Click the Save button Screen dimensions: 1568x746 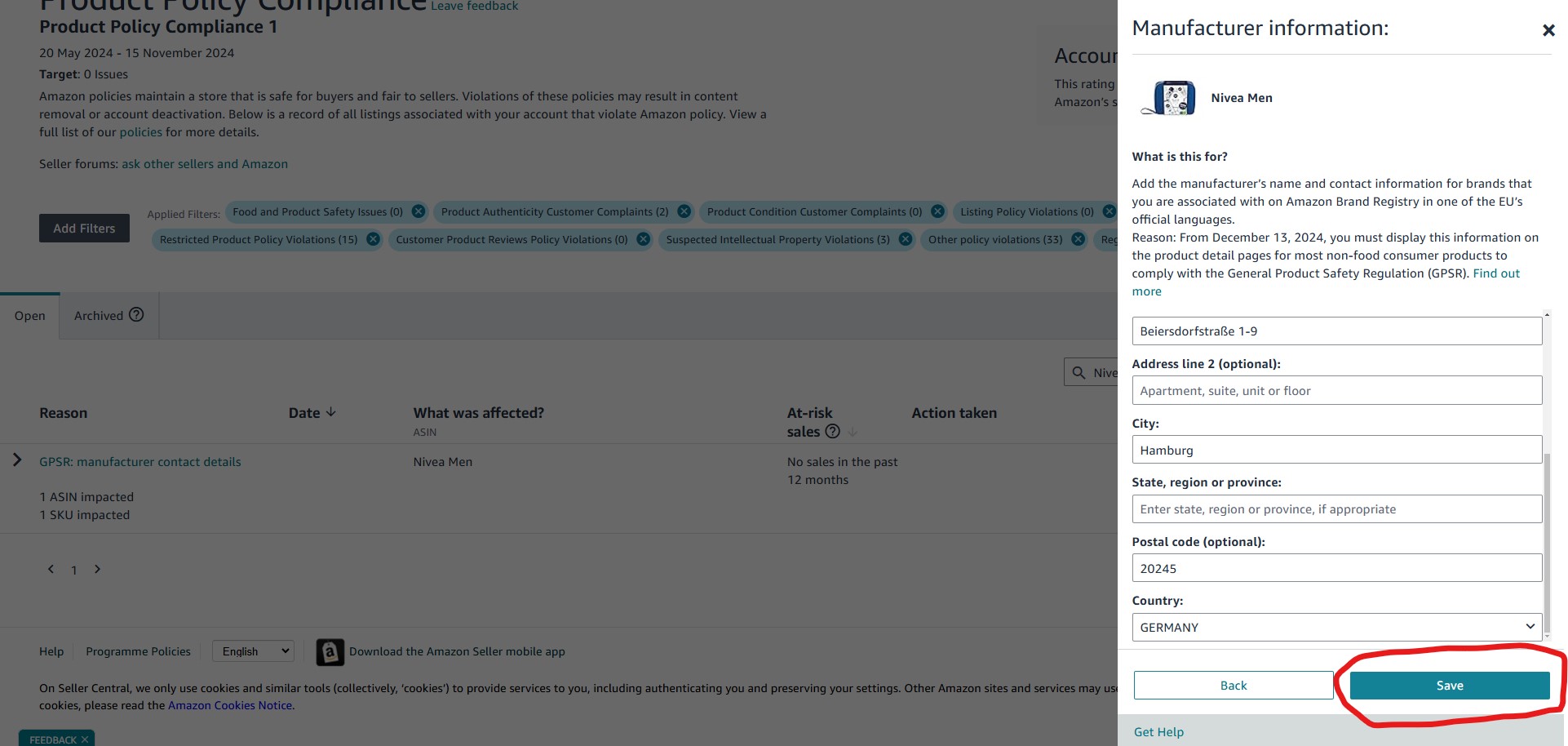tap(1450, 686)
